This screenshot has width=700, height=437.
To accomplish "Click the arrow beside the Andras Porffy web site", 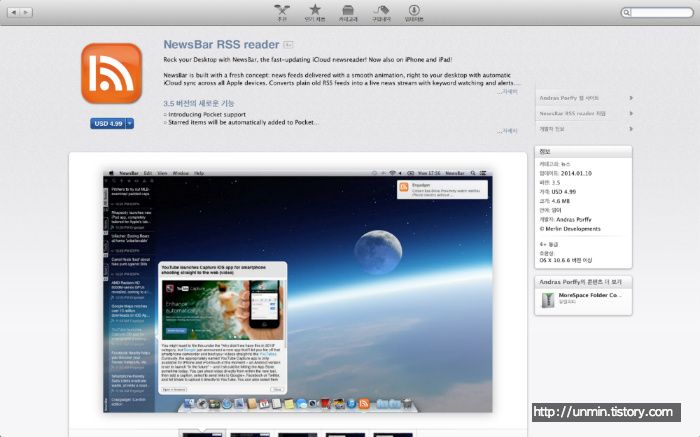I will [x=631, y=98].
